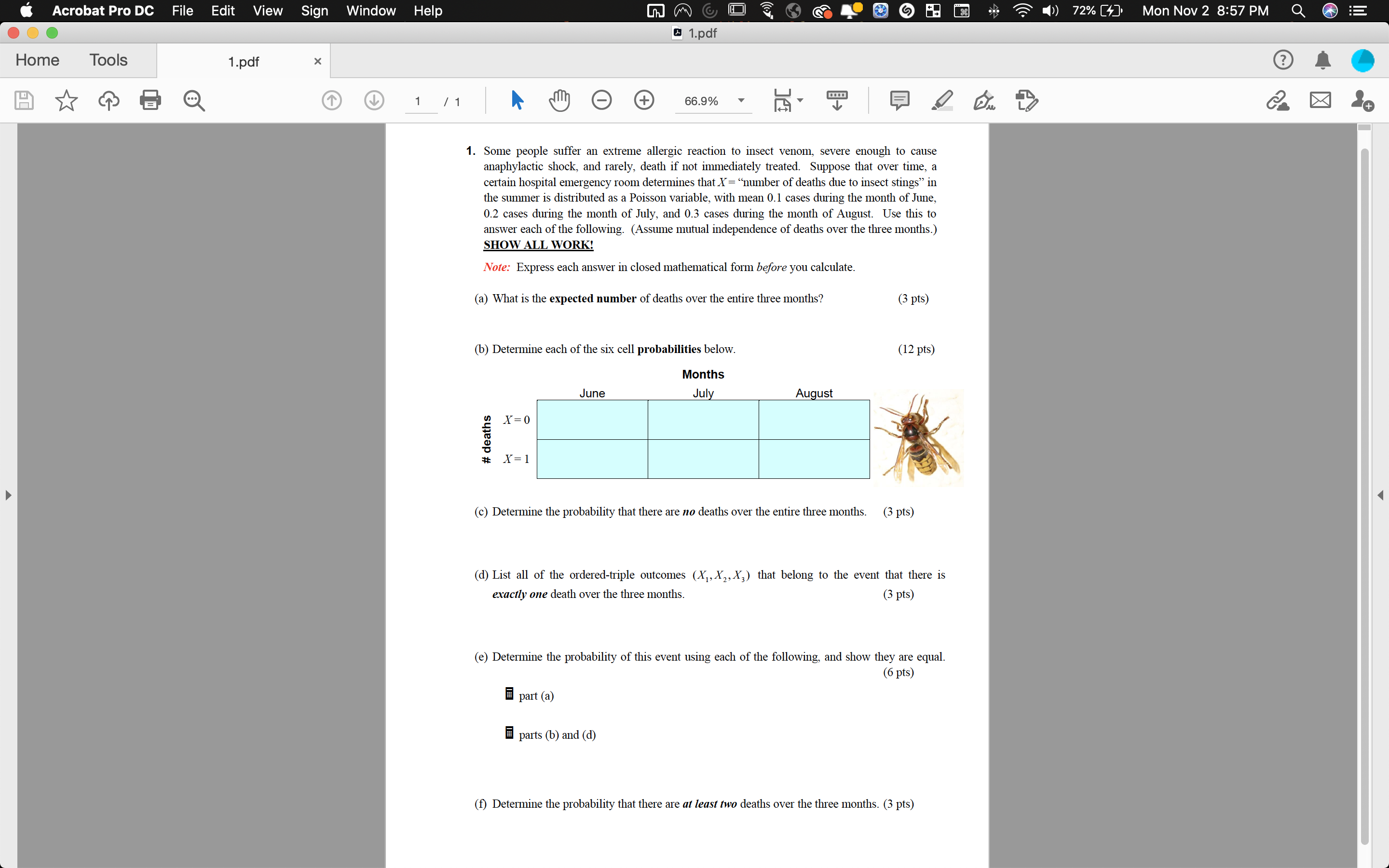This screenshot has width=1389, height=868.
Task: Zoom in with the plus icon
Action: (644, 100)
